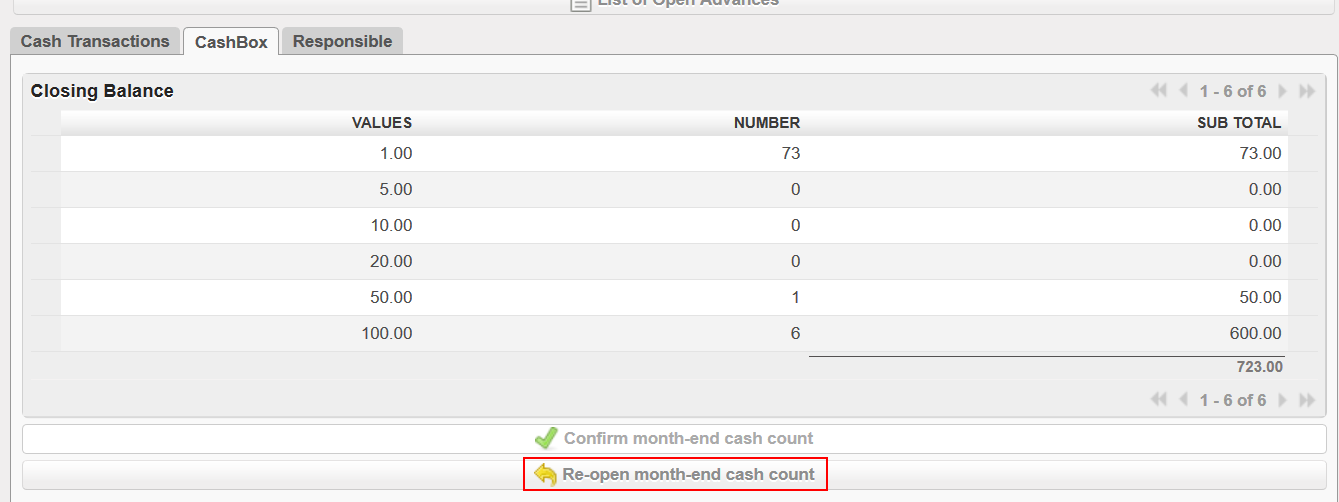
Task: Click the 723.00 grand total
Action: (1259, 367)
